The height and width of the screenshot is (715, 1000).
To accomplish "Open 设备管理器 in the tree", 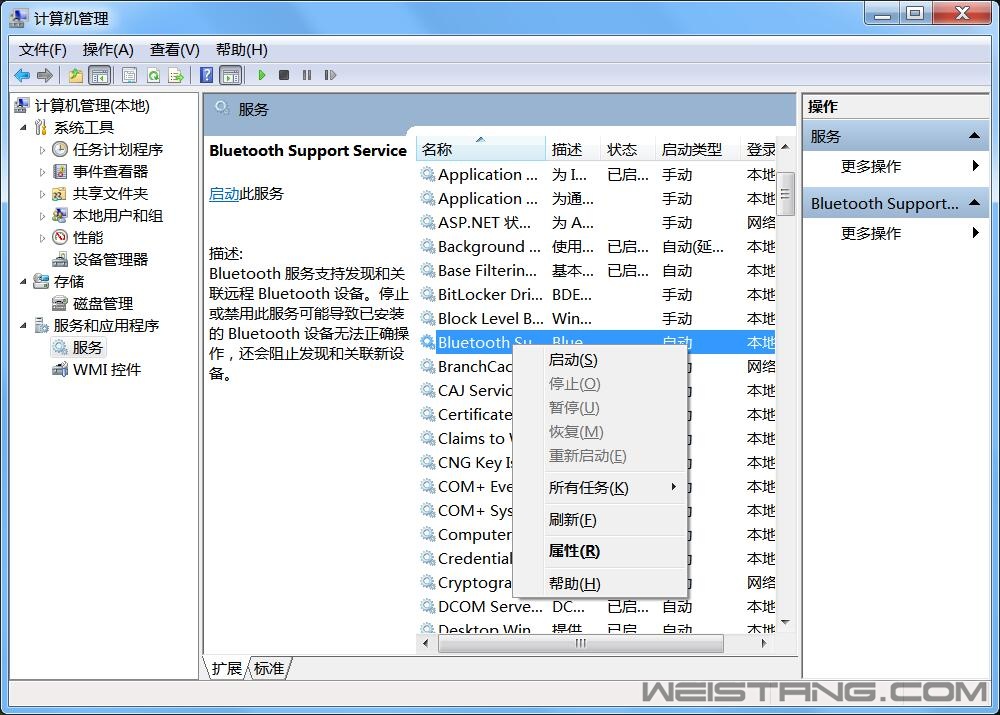I will pos(110,260).
